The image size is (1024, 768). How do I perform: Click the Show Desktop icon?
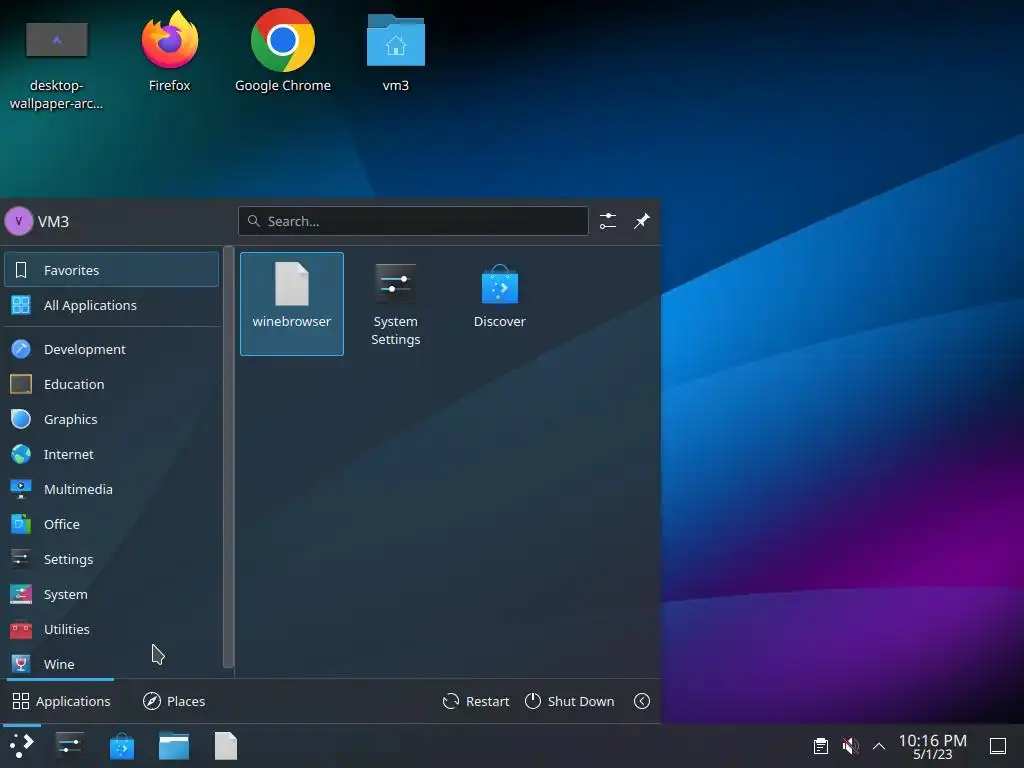click(998, 746)
